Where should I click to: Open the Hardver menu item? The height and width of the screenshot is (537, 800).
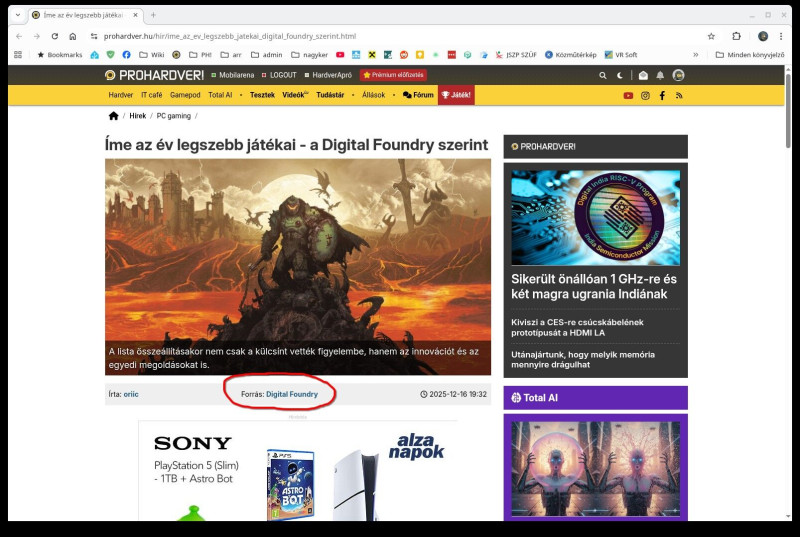click(x=120, y=95)
